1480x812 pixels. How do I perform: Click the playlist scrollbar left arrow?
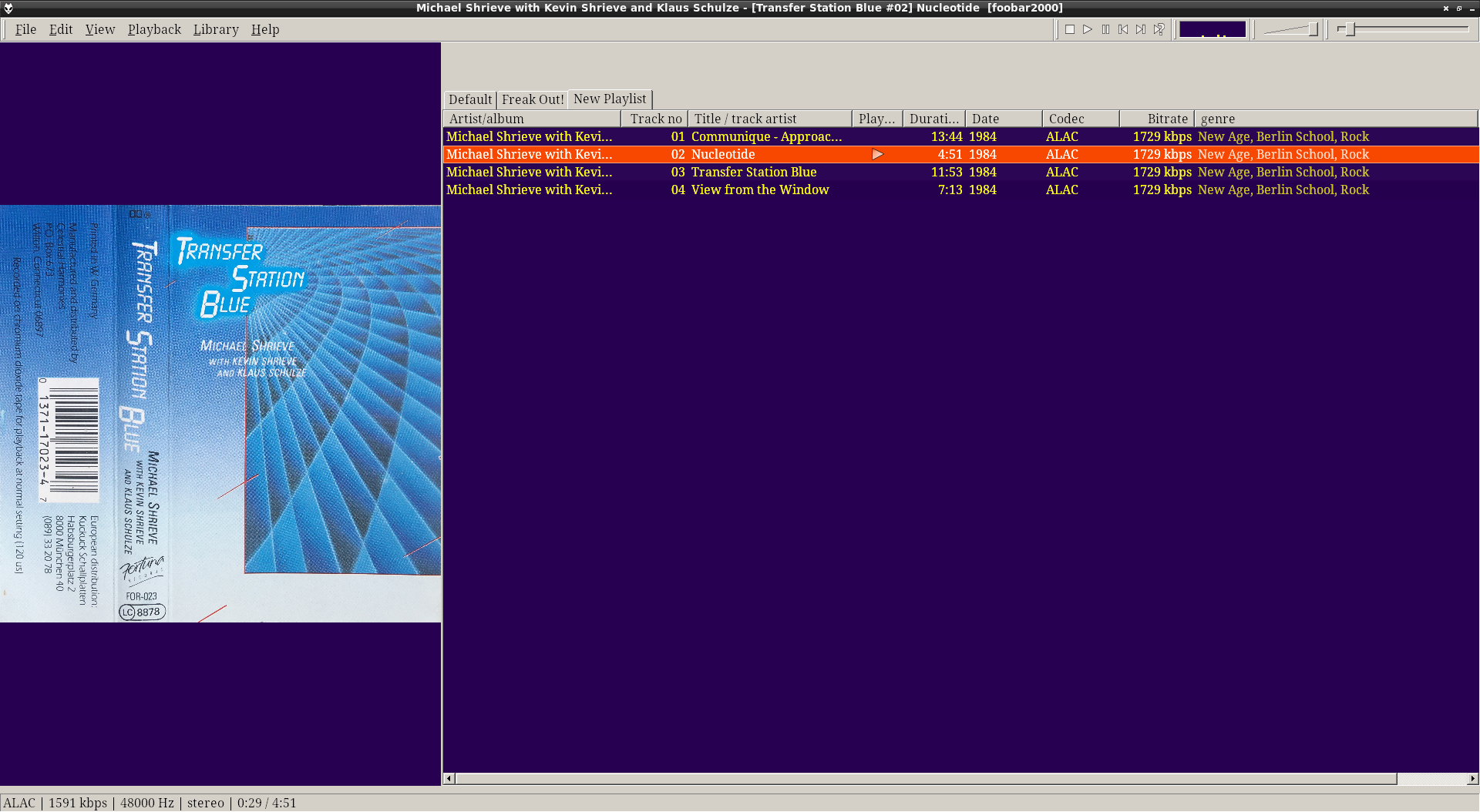coord(449,778)
